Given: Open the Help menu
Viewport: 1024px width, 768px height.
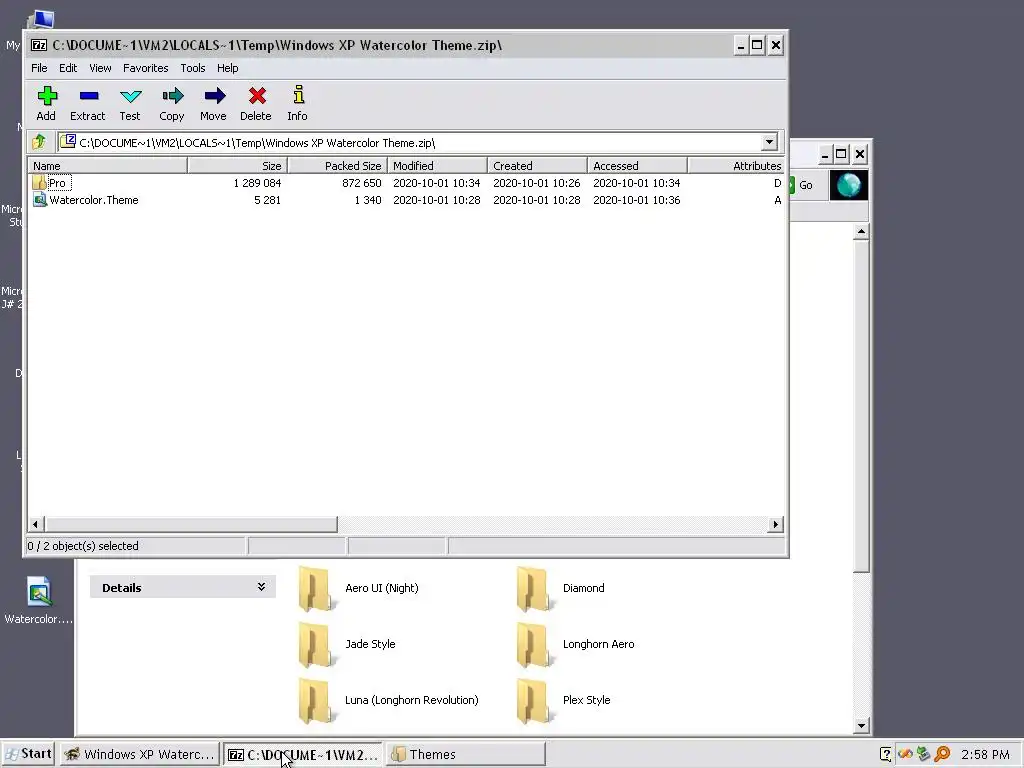Looking at the screenshot, I should pos(227,68).
